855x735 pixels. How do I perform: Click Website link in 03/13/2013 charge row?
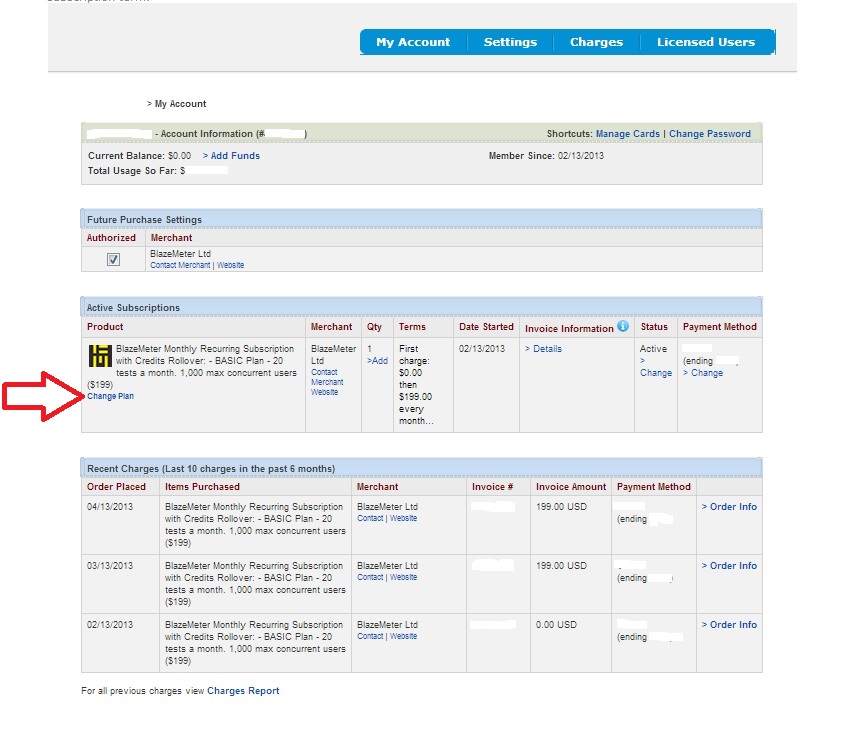coord(404,577)
